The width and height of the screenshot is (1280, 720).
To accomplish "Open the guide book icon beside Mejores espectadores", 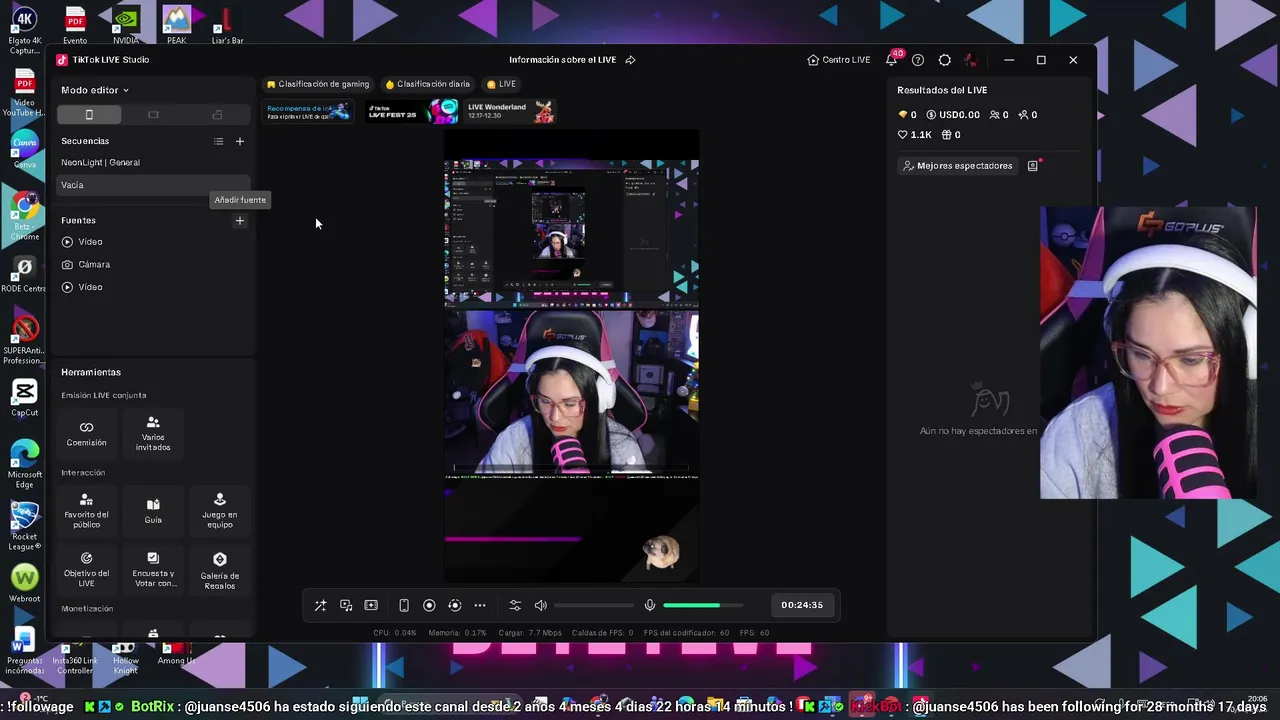I will (x=1033, y=166).
